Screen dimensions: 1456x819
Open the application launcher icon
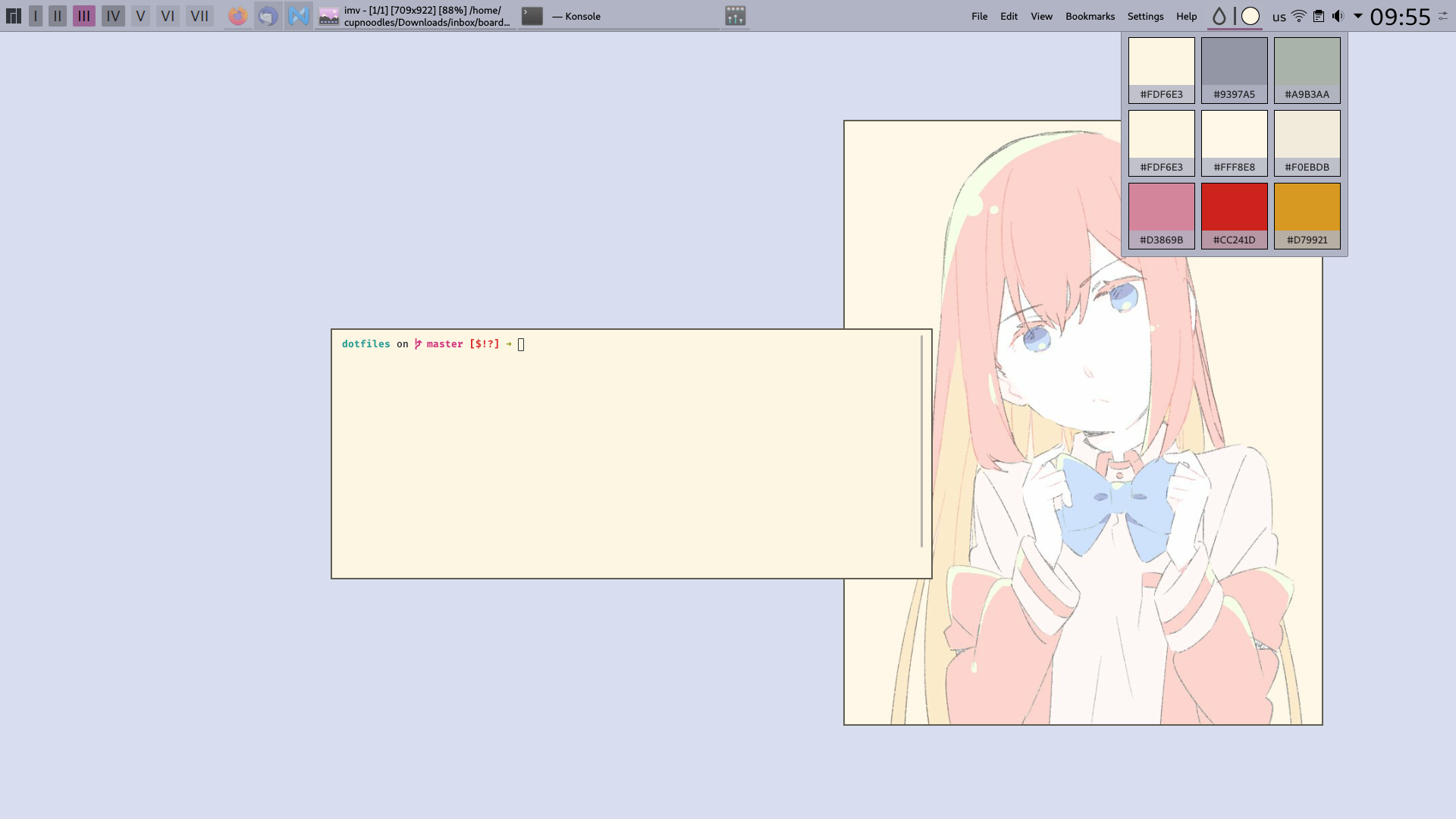tap(13, 16)
